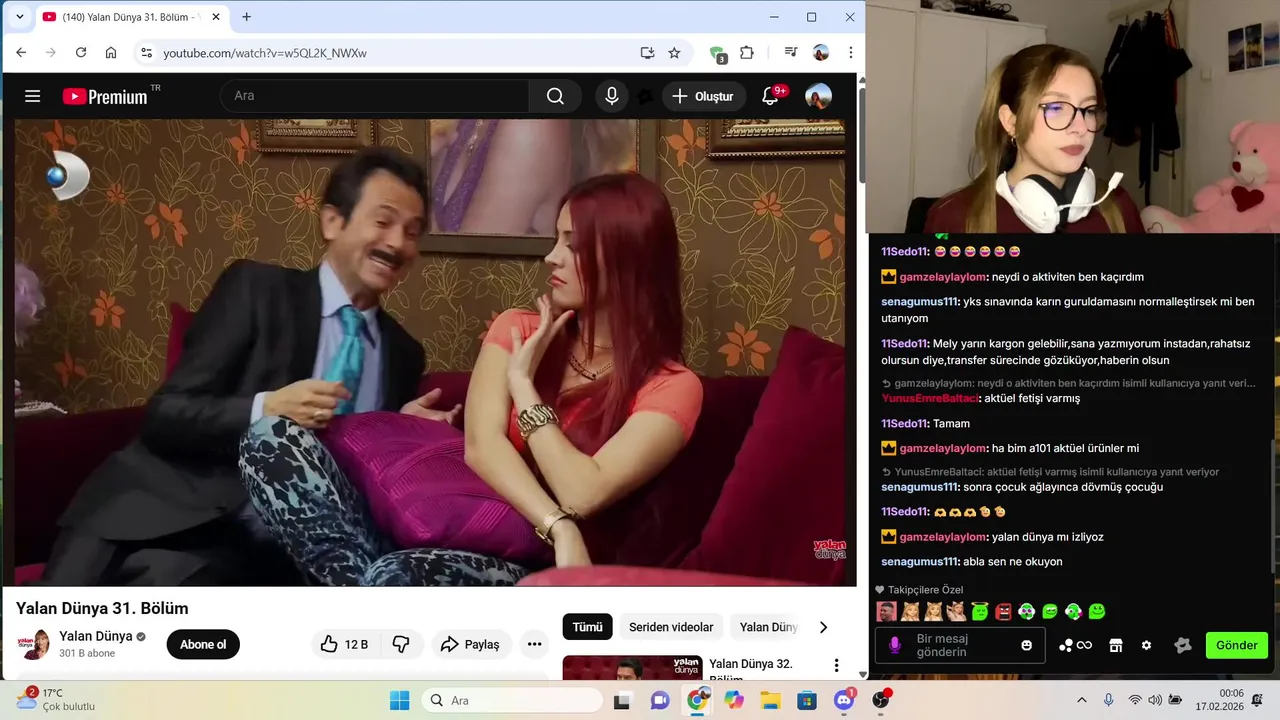Click the Oluştur create button
This screenshot has height=720, width=1280.
[x=703, y=96]
